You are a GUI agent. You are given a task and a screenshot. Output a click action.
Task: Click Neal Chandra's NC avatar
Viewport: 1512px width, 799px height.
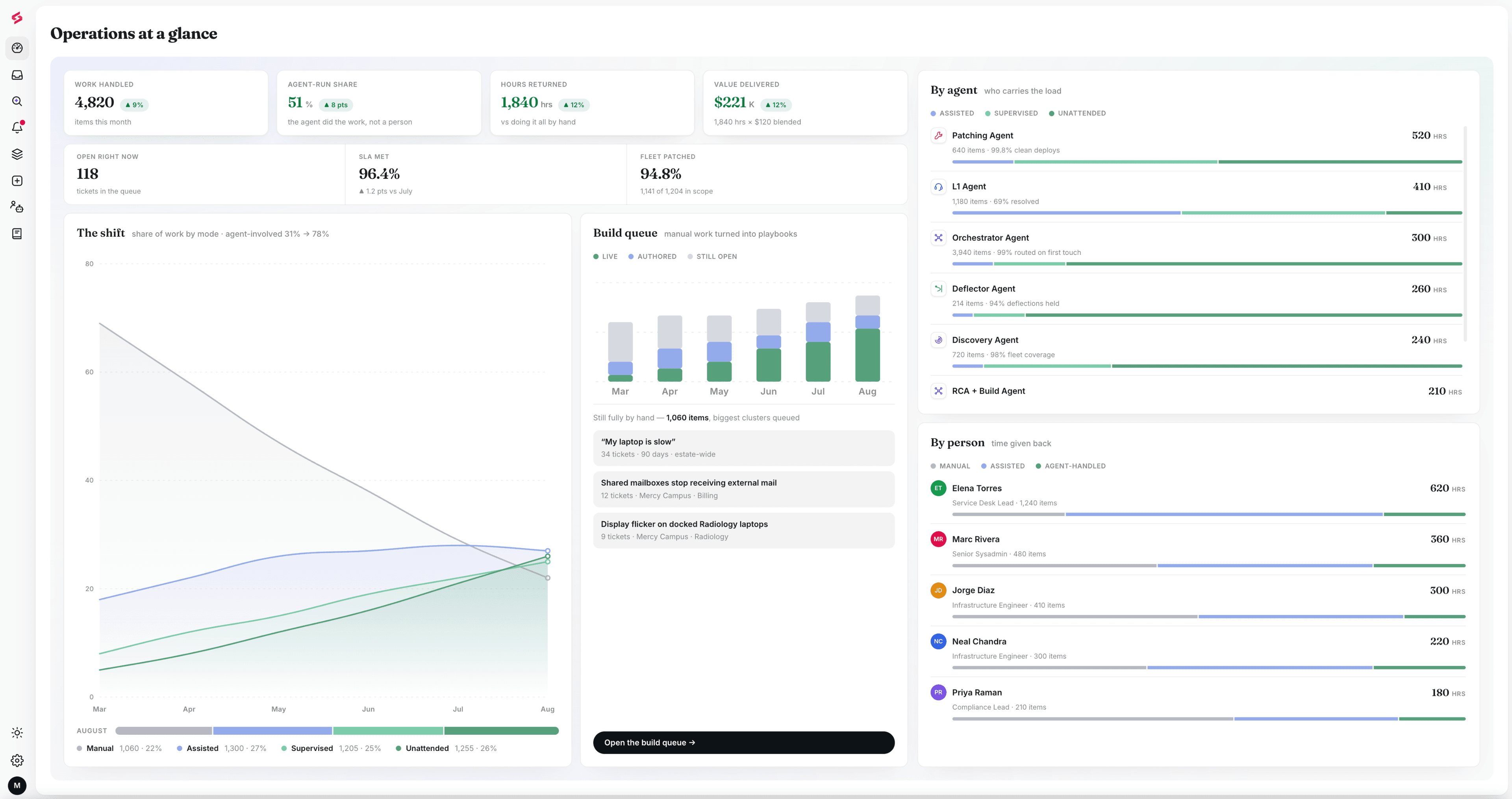[939, 641]
